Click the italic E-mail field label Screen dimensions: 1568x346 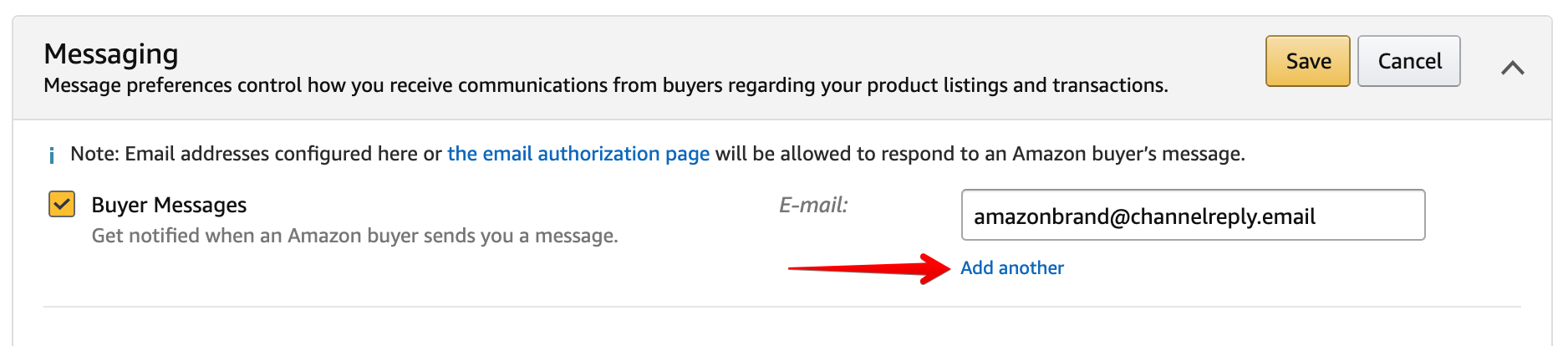813,205
